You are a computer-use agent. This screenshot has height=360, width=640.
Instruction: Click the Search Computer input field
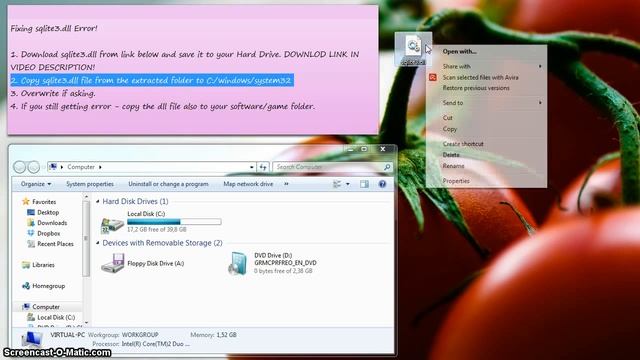(328, 167)
